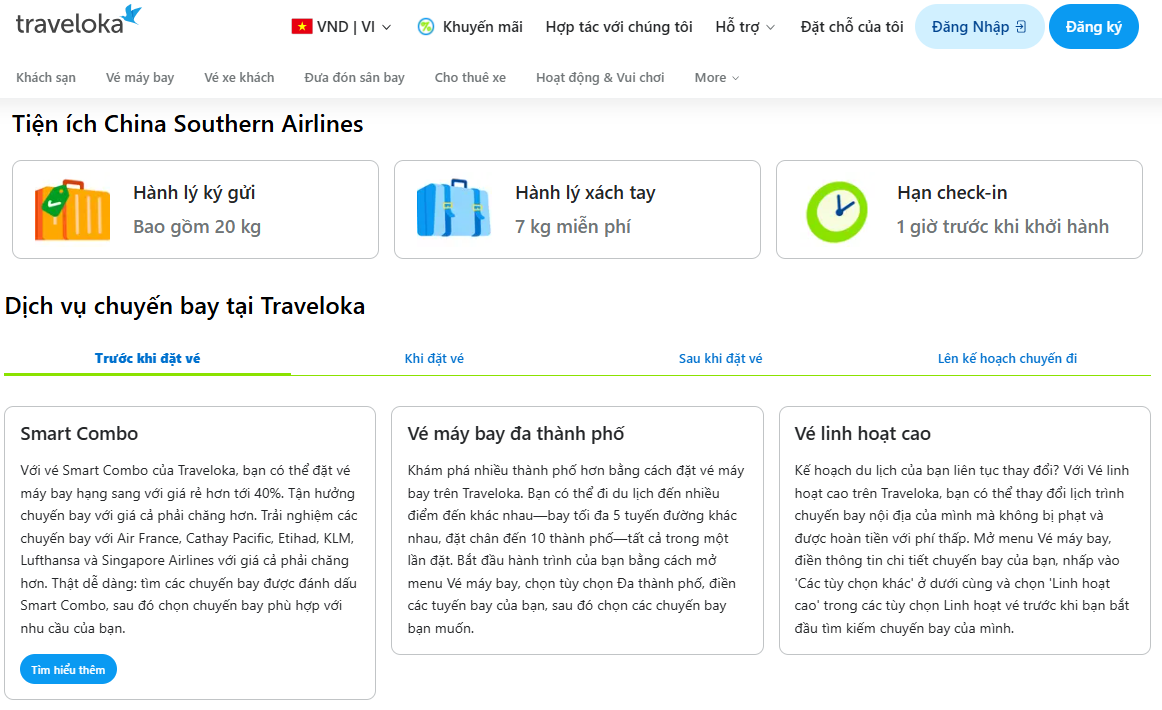
Task: Click the Khuyến mãi percent icon
Action: [425, 27]
